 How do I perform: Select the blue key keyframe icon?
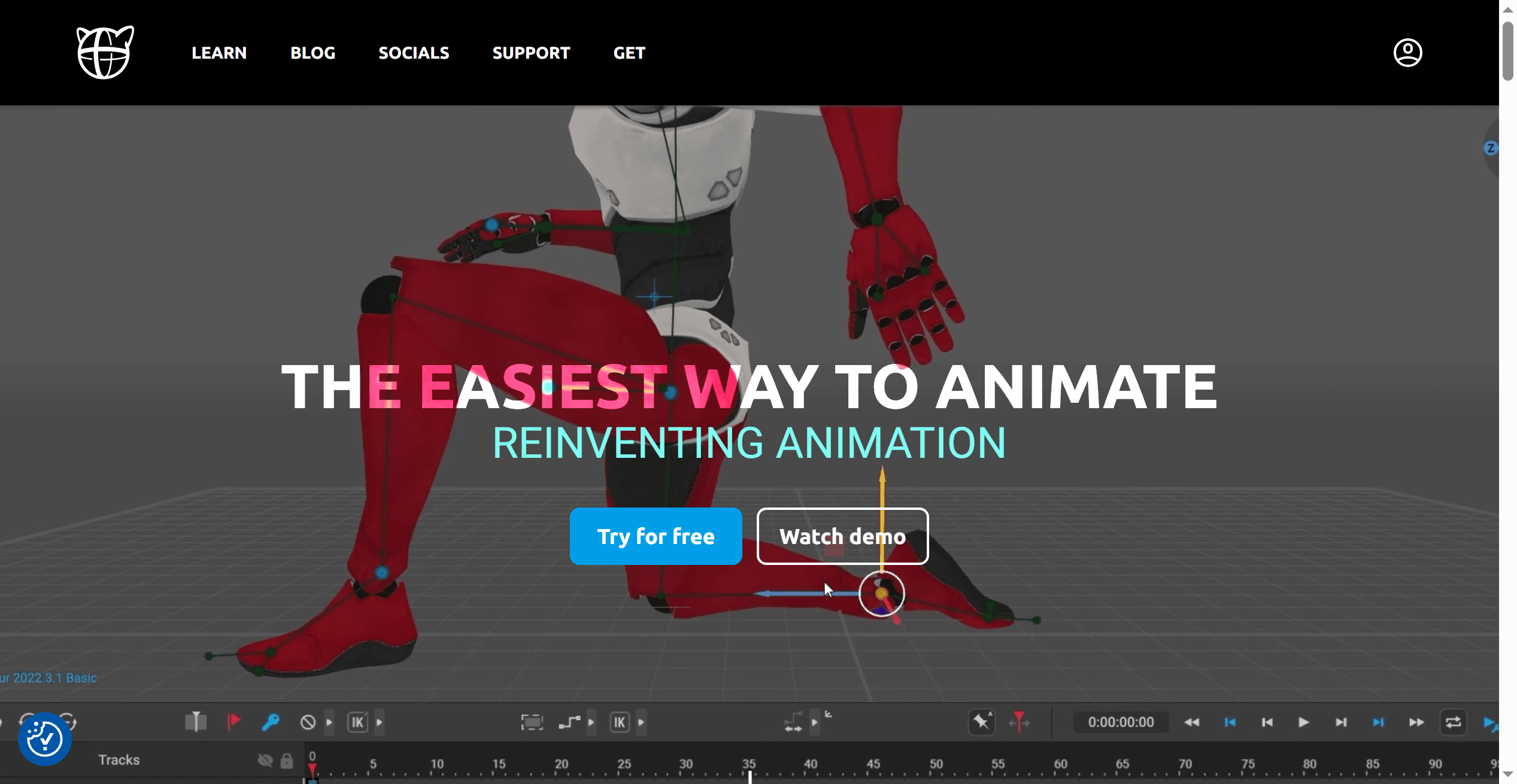click(271, 722)
